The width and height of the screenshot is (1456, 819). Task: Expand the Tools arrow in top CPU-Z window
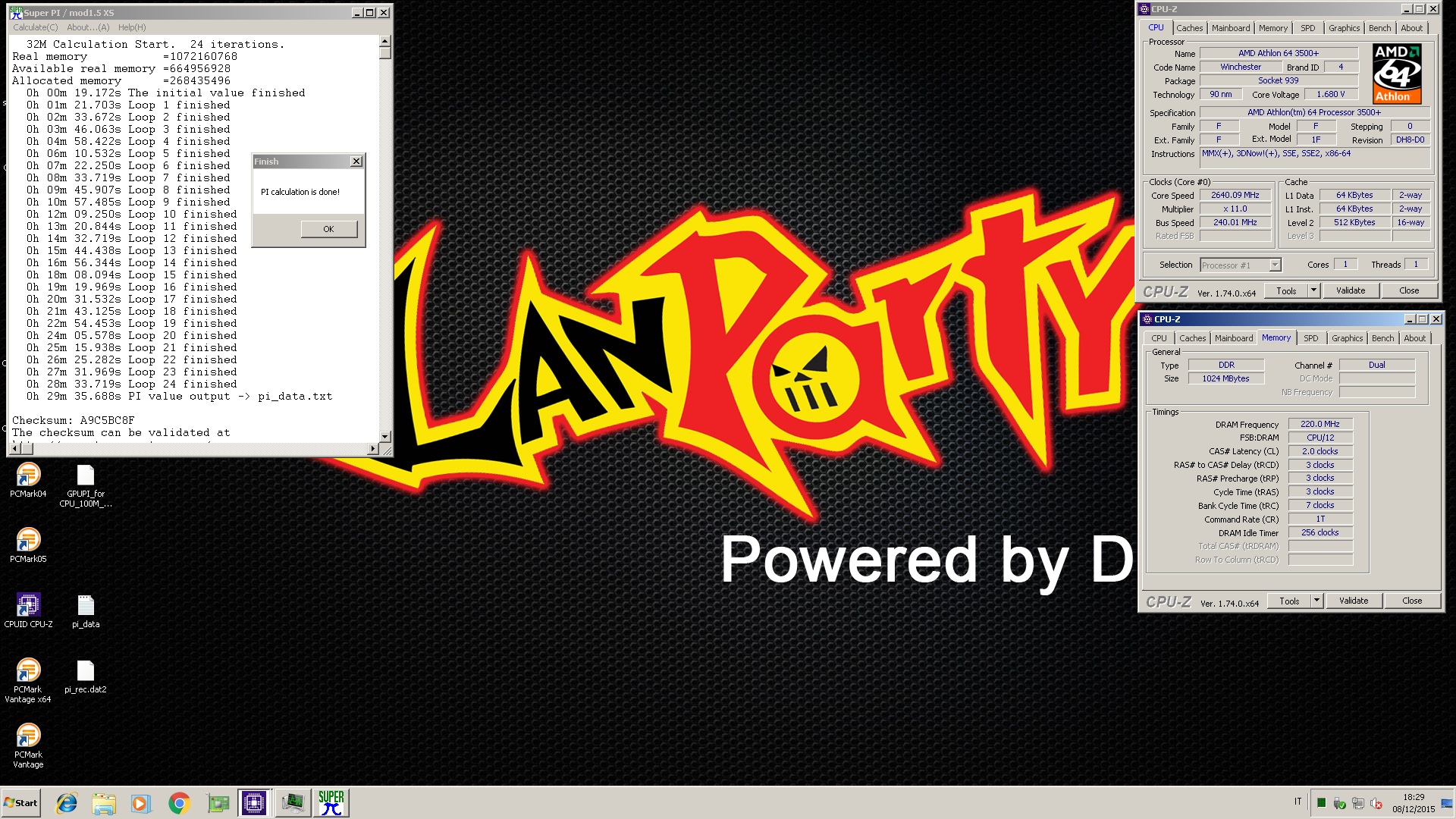point(1314,290)
